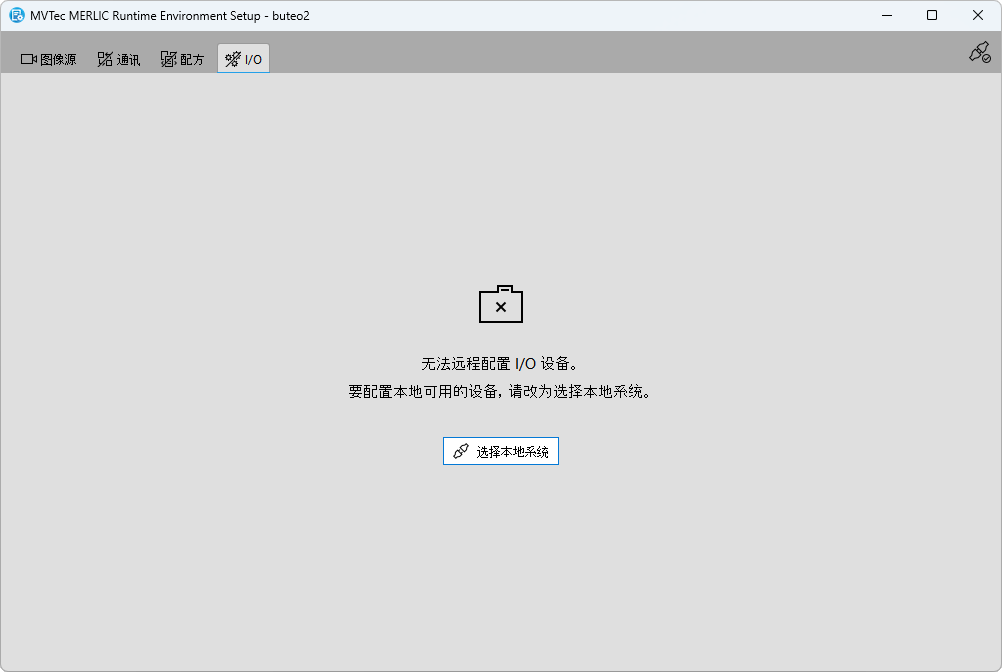Click the message 无法远程配置 I/O 设备

pos(500,364)
